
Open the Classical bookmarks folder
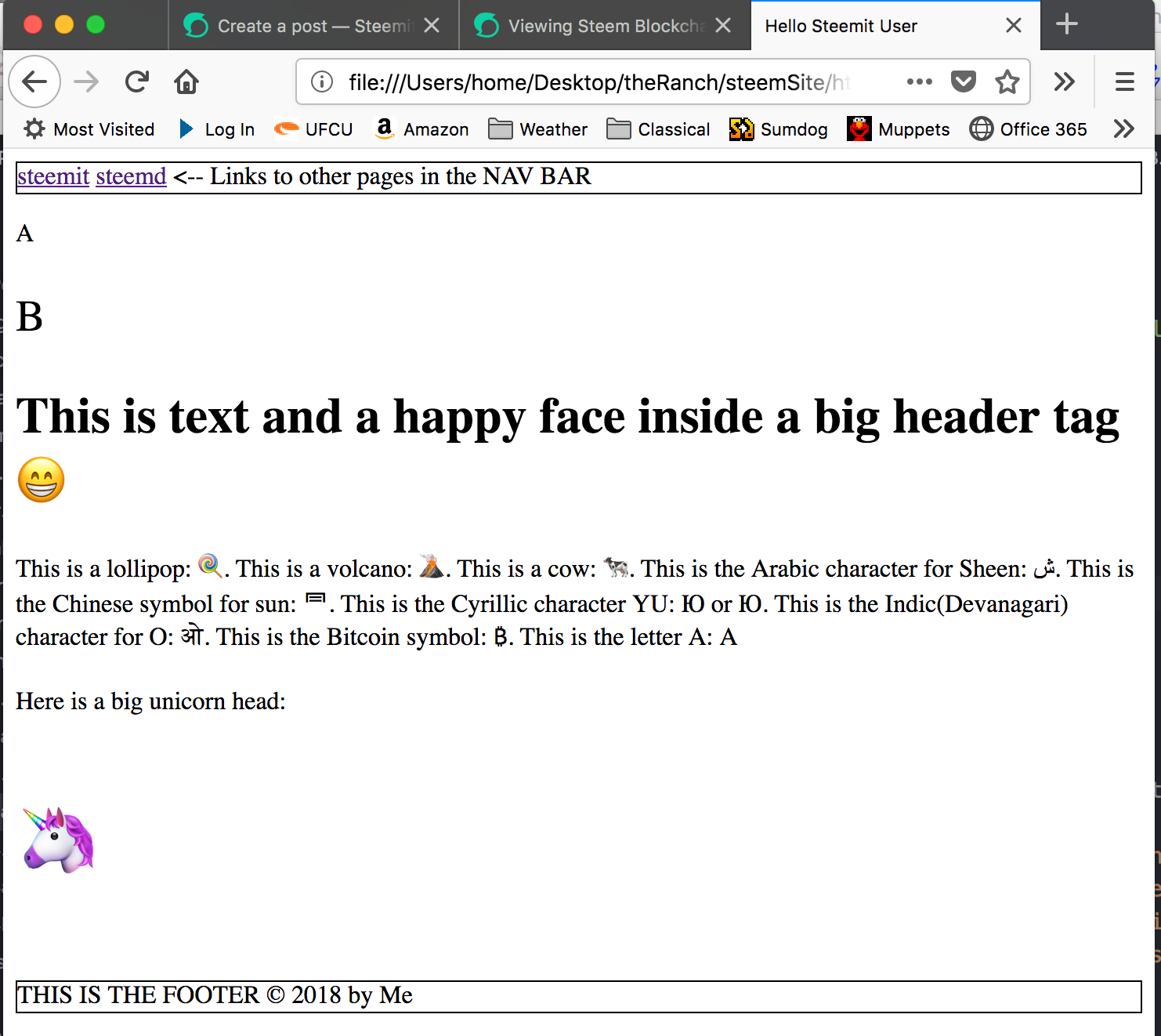658,129
